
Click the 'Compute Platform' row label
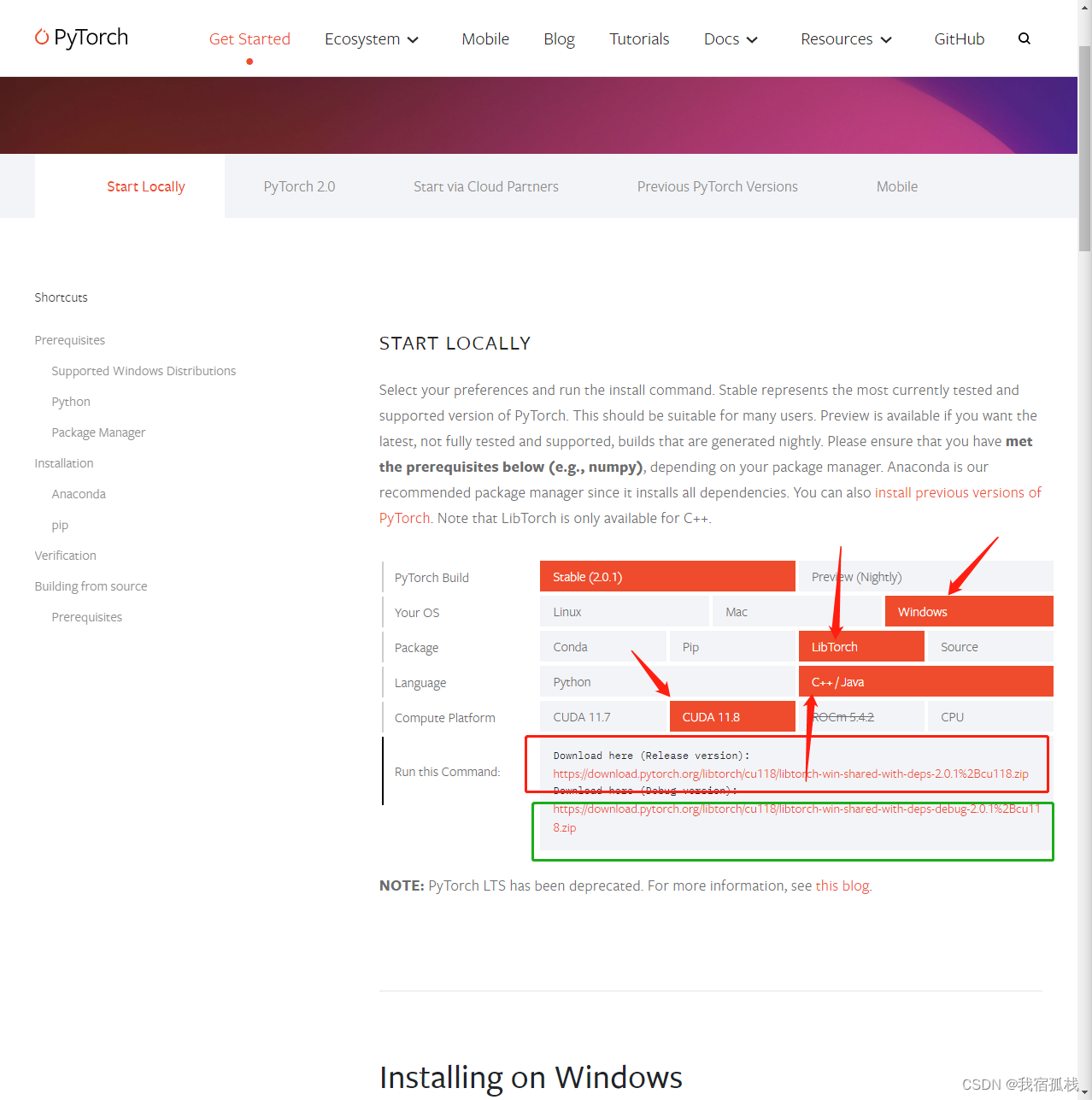(x=445, y=718)
